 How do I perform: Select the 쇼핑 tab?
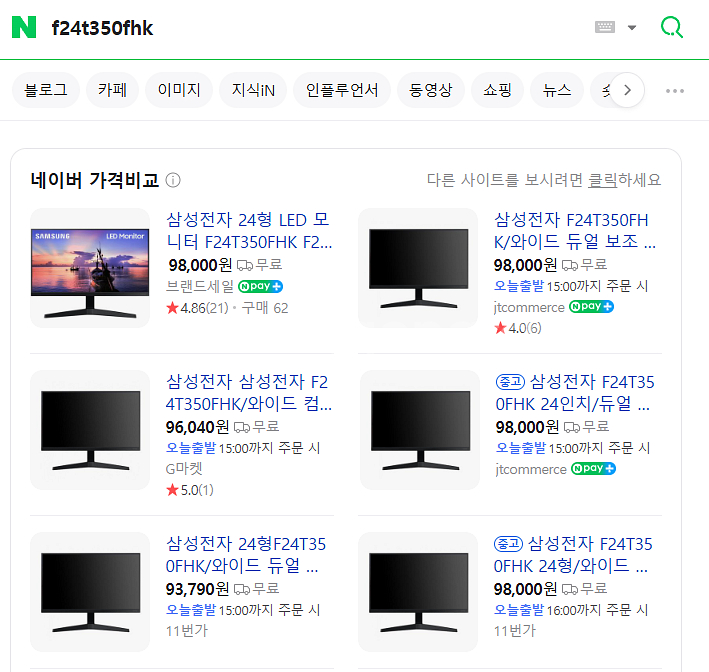497,90
